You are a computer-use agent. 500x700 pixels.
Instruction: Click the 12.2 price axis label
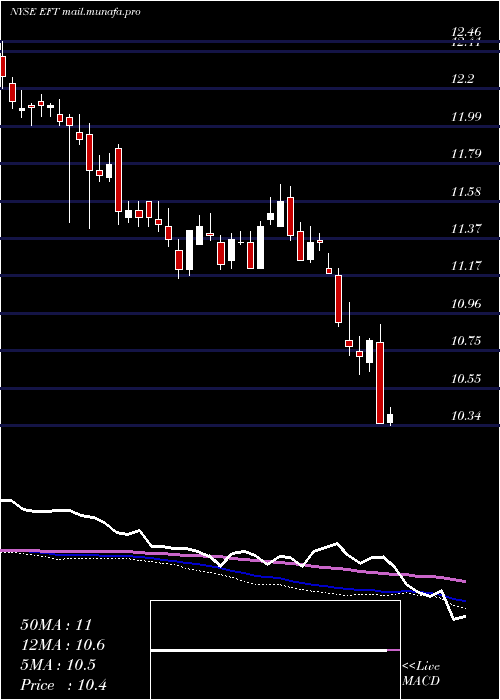pyautogui.click(x=462, y=79)
